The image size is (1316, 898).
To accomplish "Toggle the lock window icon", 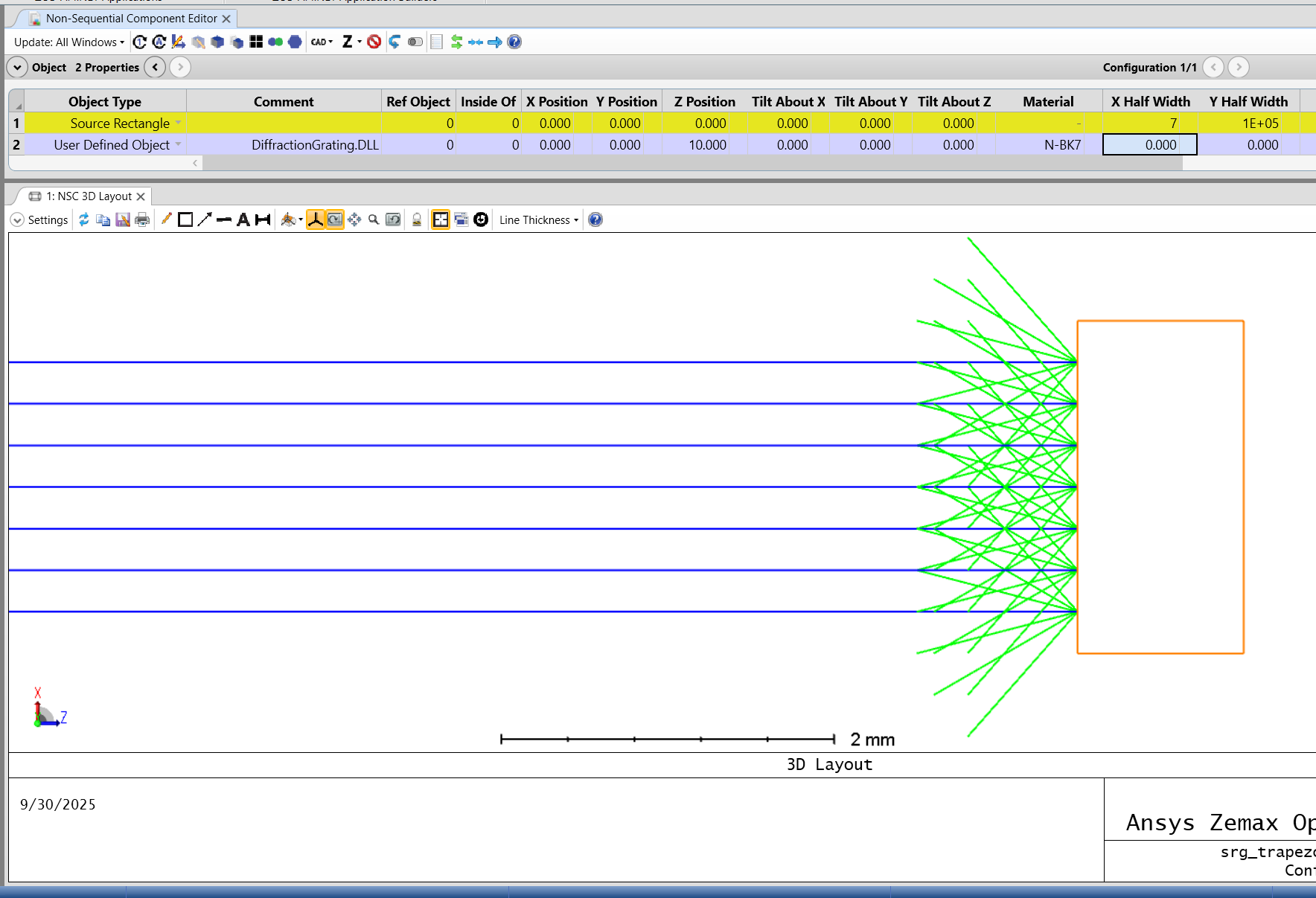I will tap(417, 219).
